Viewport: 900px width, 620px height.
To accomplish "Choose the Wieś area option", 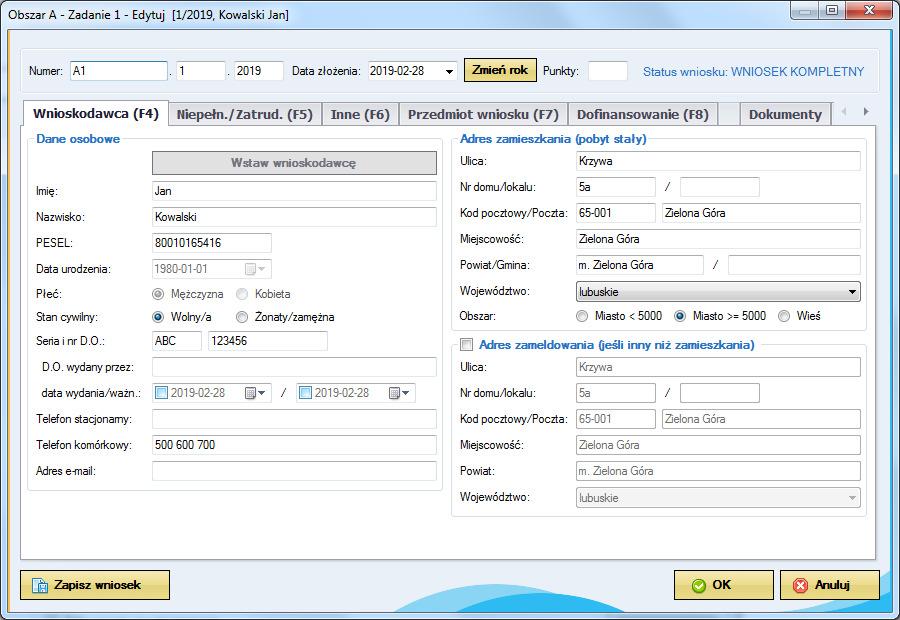I will 784,316.
